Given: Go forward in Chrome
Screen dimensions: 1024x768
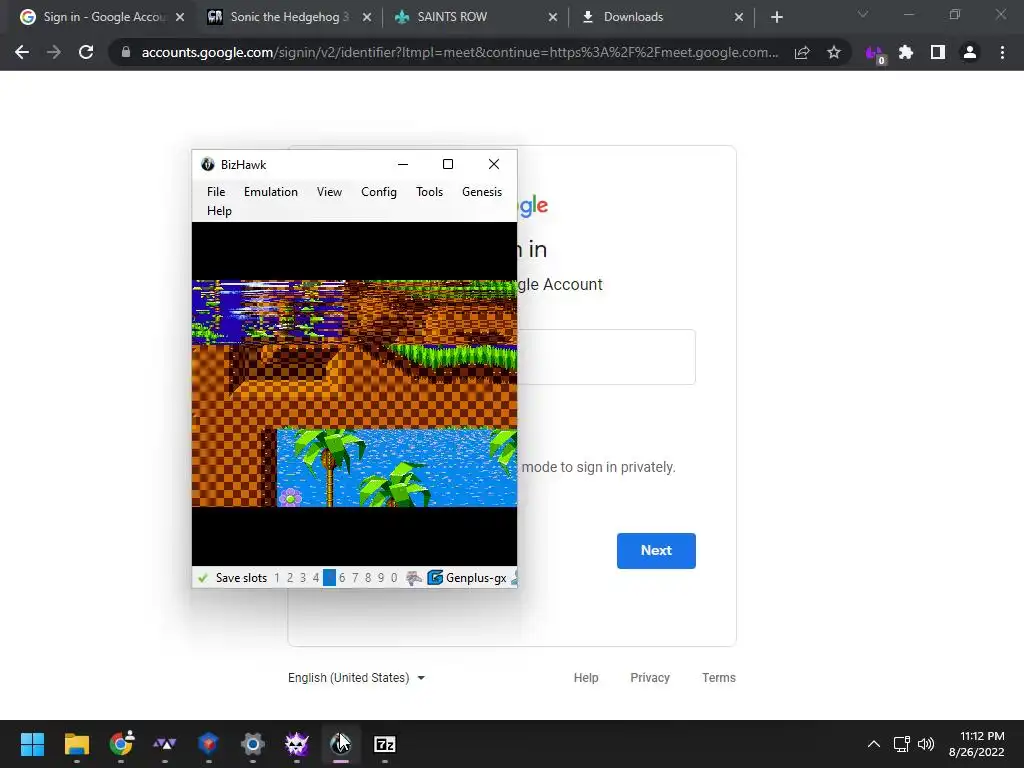Looking at the screenshot, I should (x=54, y=52).
